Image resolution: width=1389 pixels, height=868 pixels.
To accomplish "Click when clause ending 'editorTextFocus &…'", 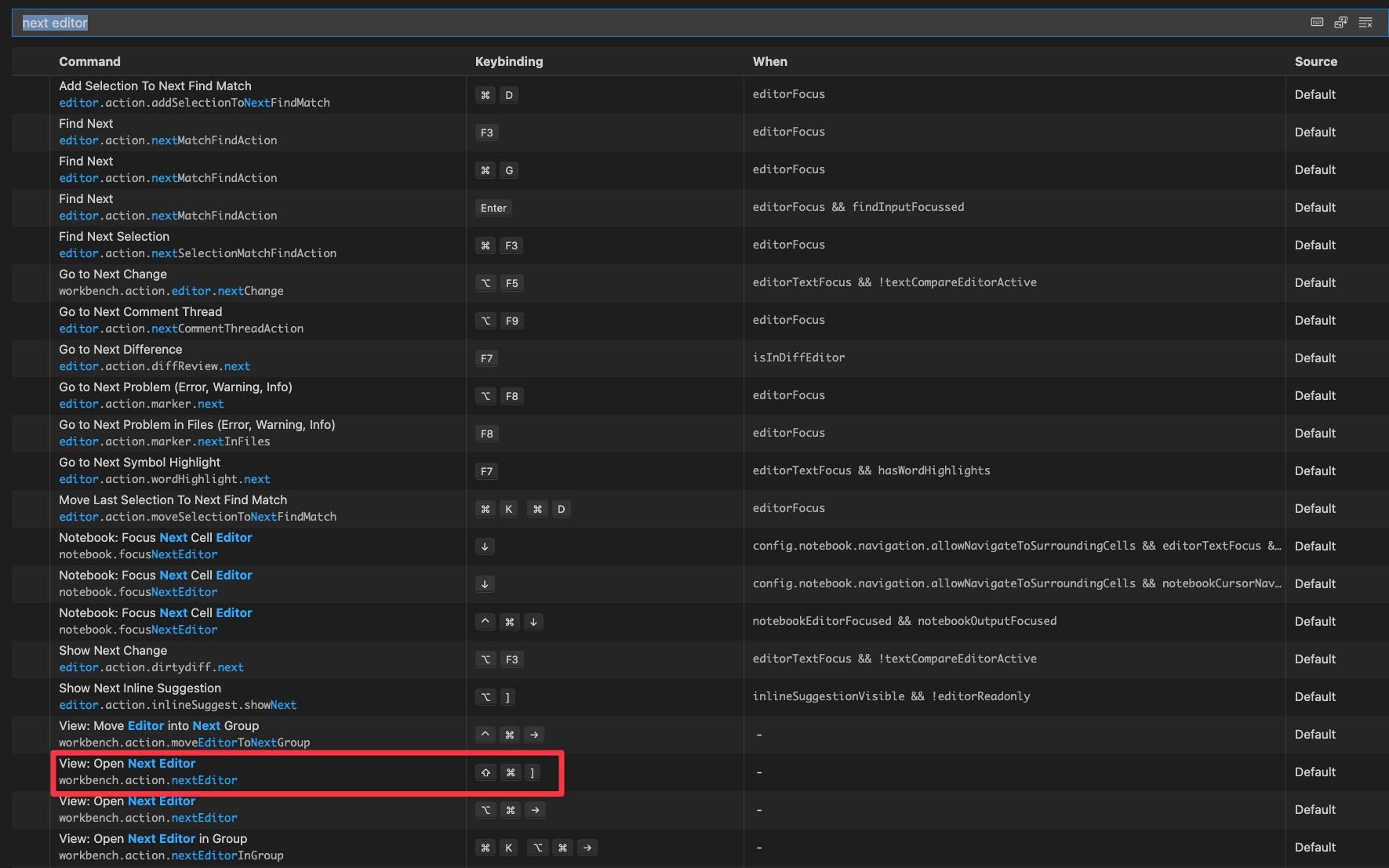I will (x=1017, y=546).
